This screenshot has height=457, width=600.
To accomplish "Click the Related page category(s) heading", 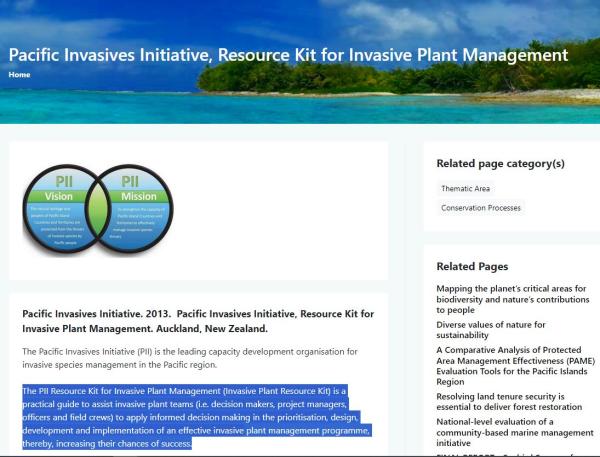I will 500,163.
